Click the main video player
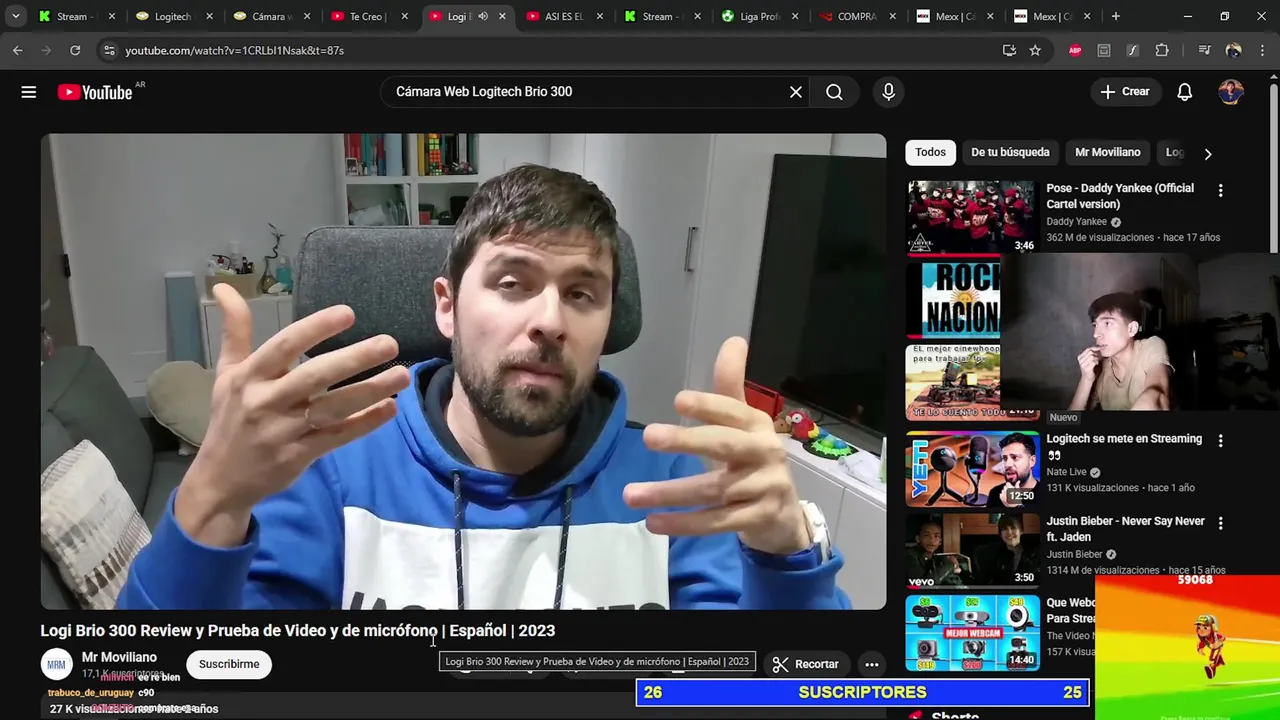This screenshot has height=720, width=1280. [463, 371]
